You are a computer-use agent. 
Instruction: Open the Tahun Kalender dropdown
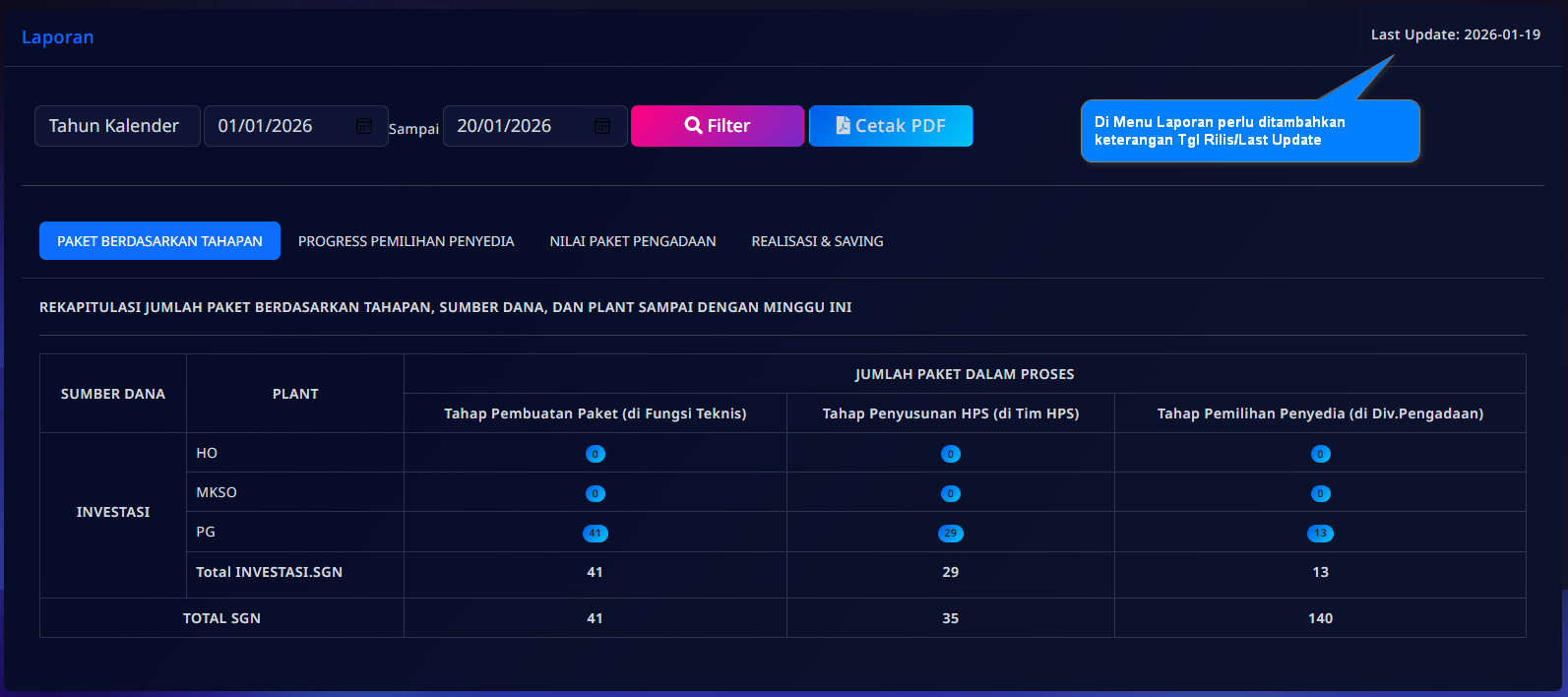click(117, 126)
